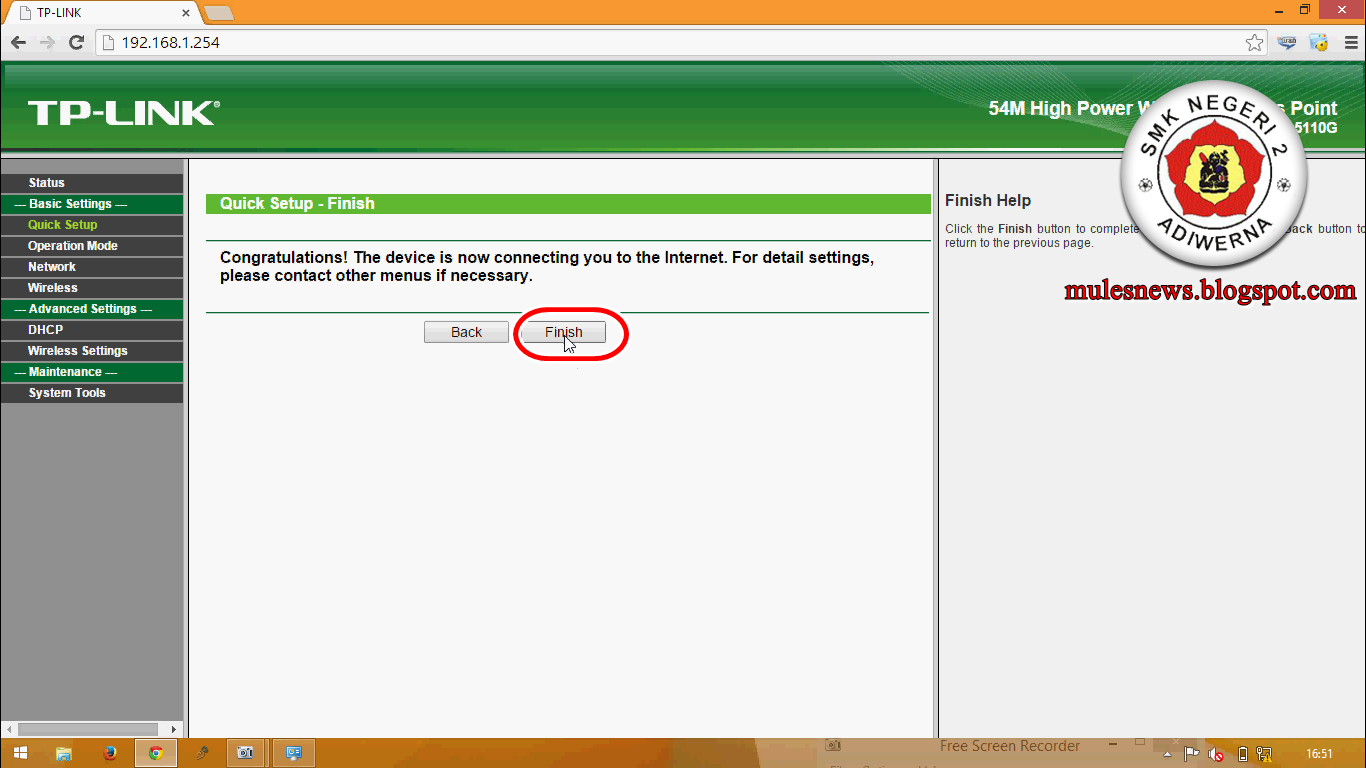Click the Quick Setup - Finish heading

[x=297, y=203]
